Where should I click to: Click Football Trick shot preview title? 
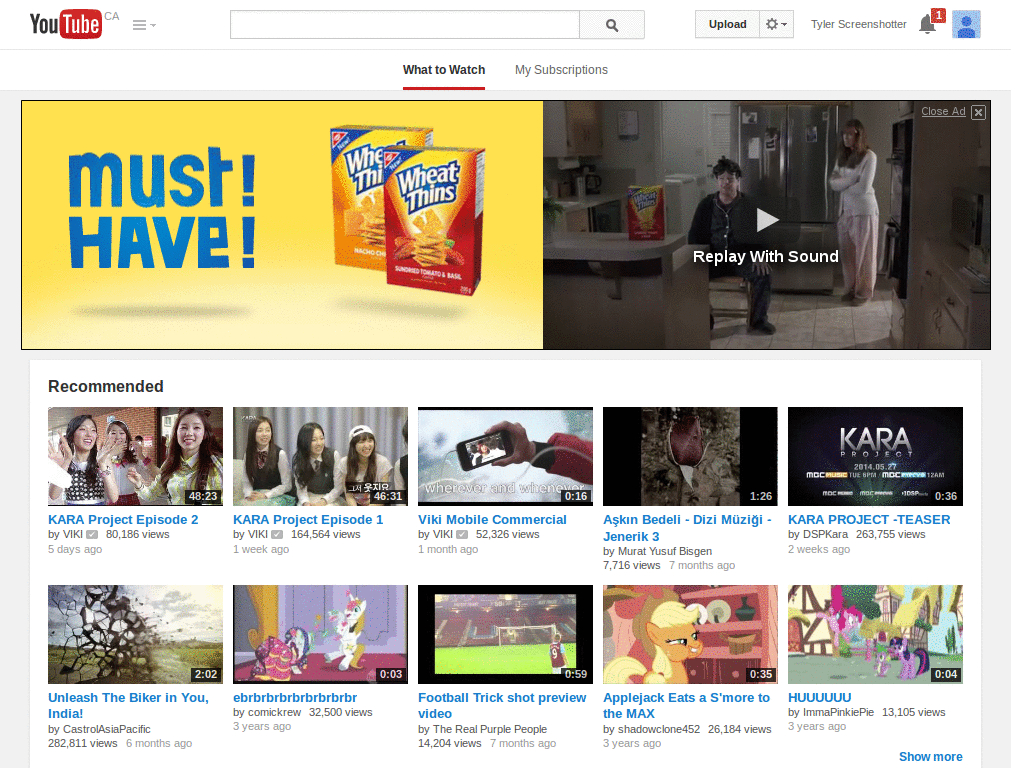click(x=502, y=705)
